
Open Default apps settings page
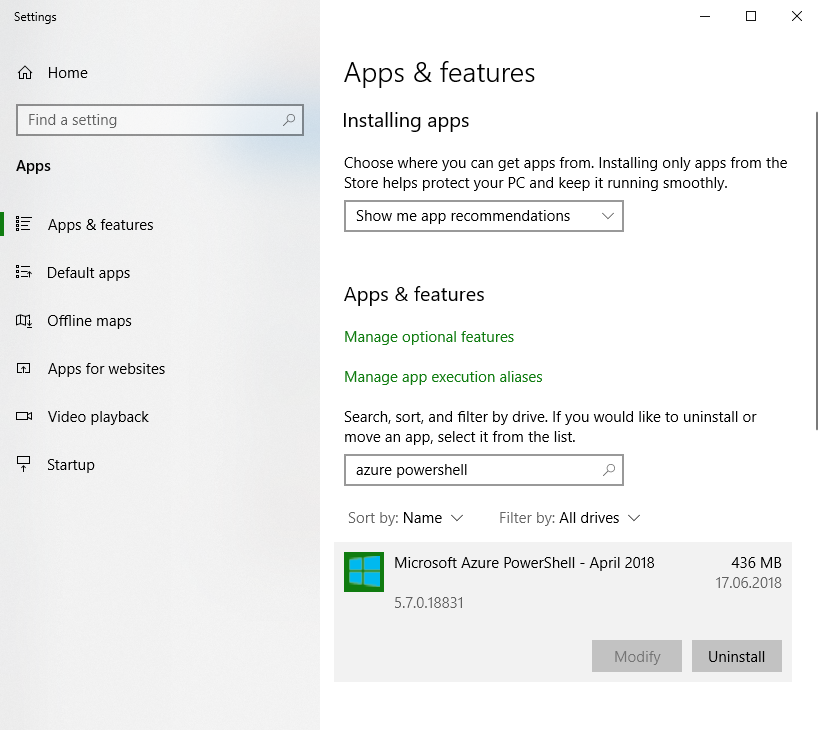pyautogui.click(x=88, y=273)
